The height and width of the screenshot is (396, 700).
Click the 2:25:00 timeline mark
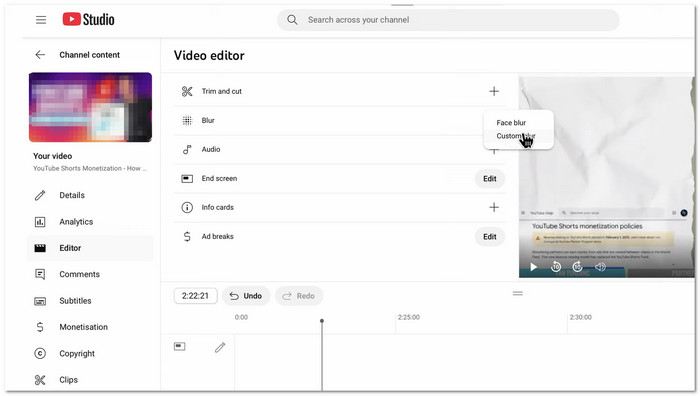[x=409, y=317]
